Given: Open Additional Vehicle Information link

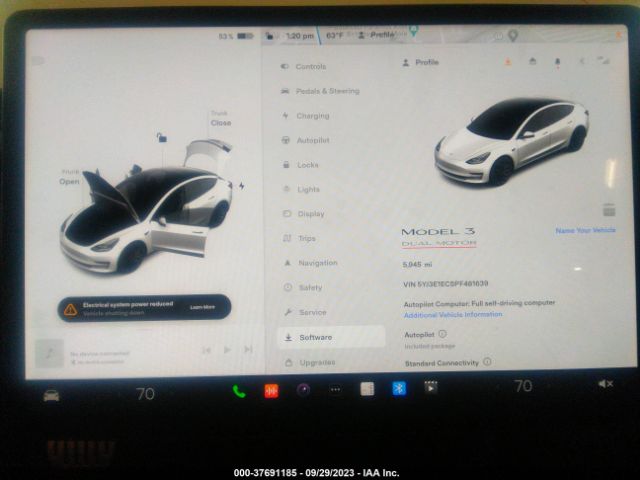Looking at the screenshot, I should [x=453, y=315].
